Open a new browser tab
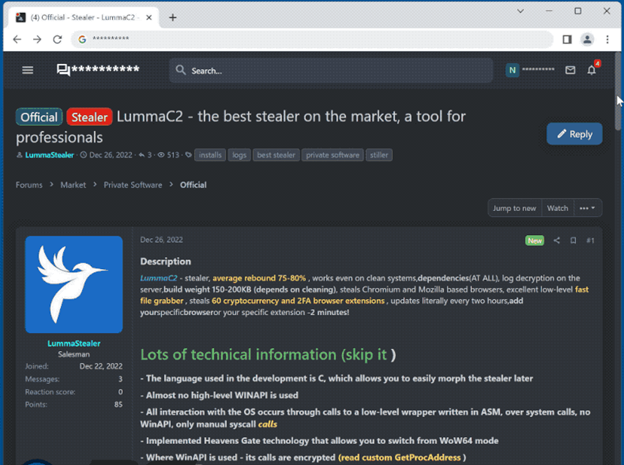This screenshot has width=624, height=465. click(x=173, y=17)
